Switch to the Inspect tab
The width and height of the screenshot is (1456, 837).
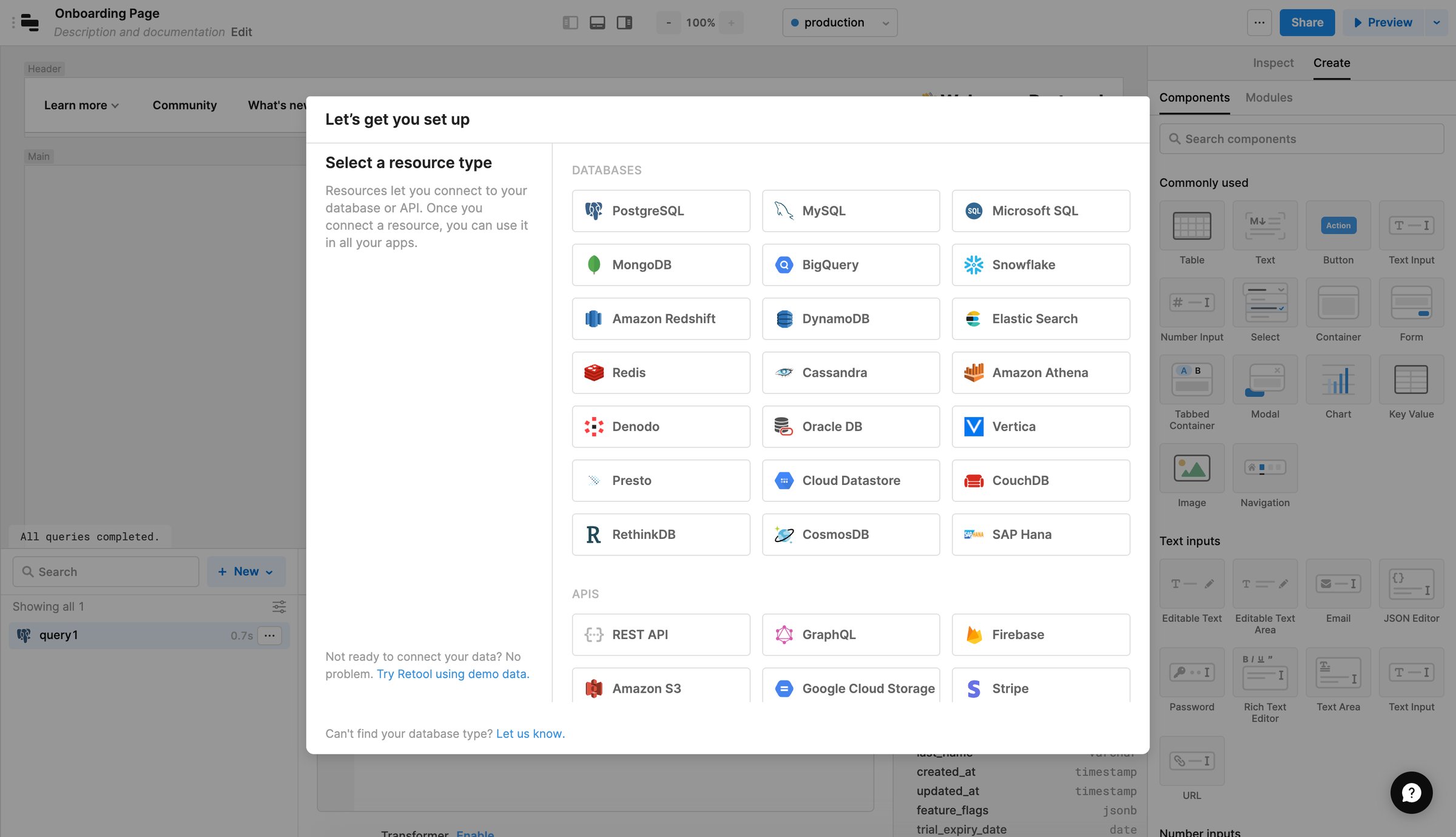pos(1273,63)
